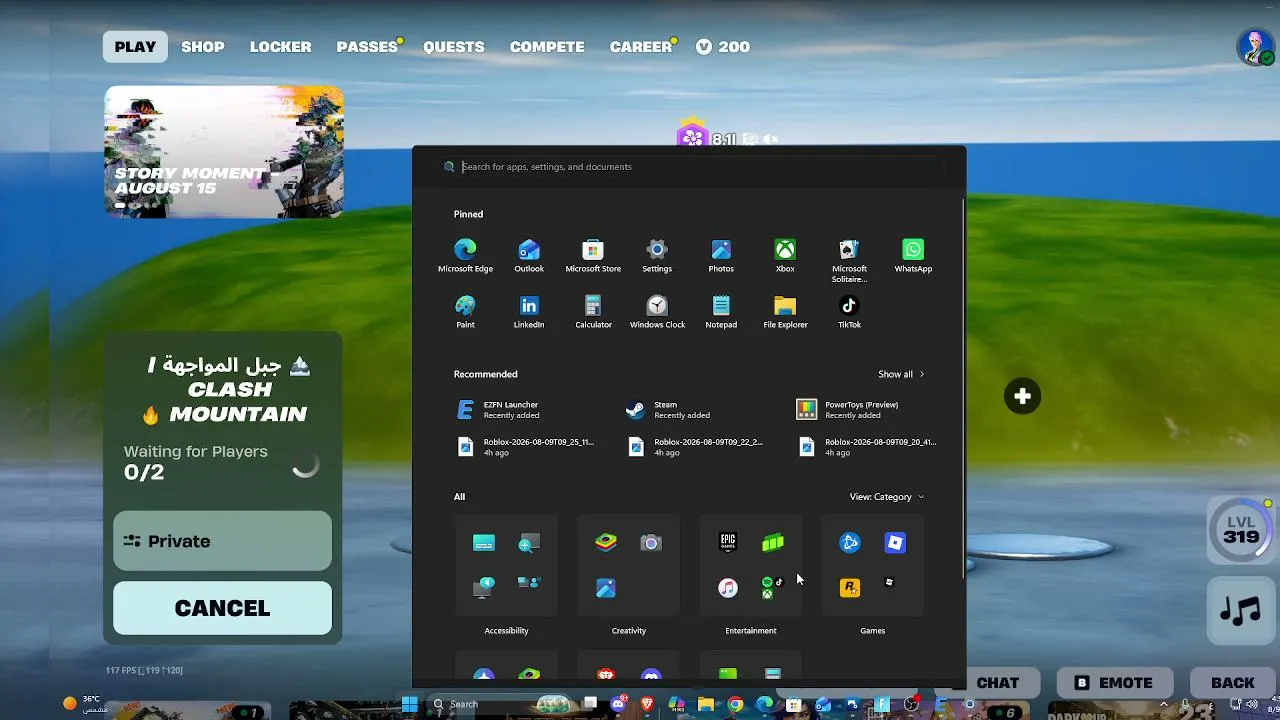Open the Xbox app from pinned
This screenshot has height=720, width=1280.
785,256
